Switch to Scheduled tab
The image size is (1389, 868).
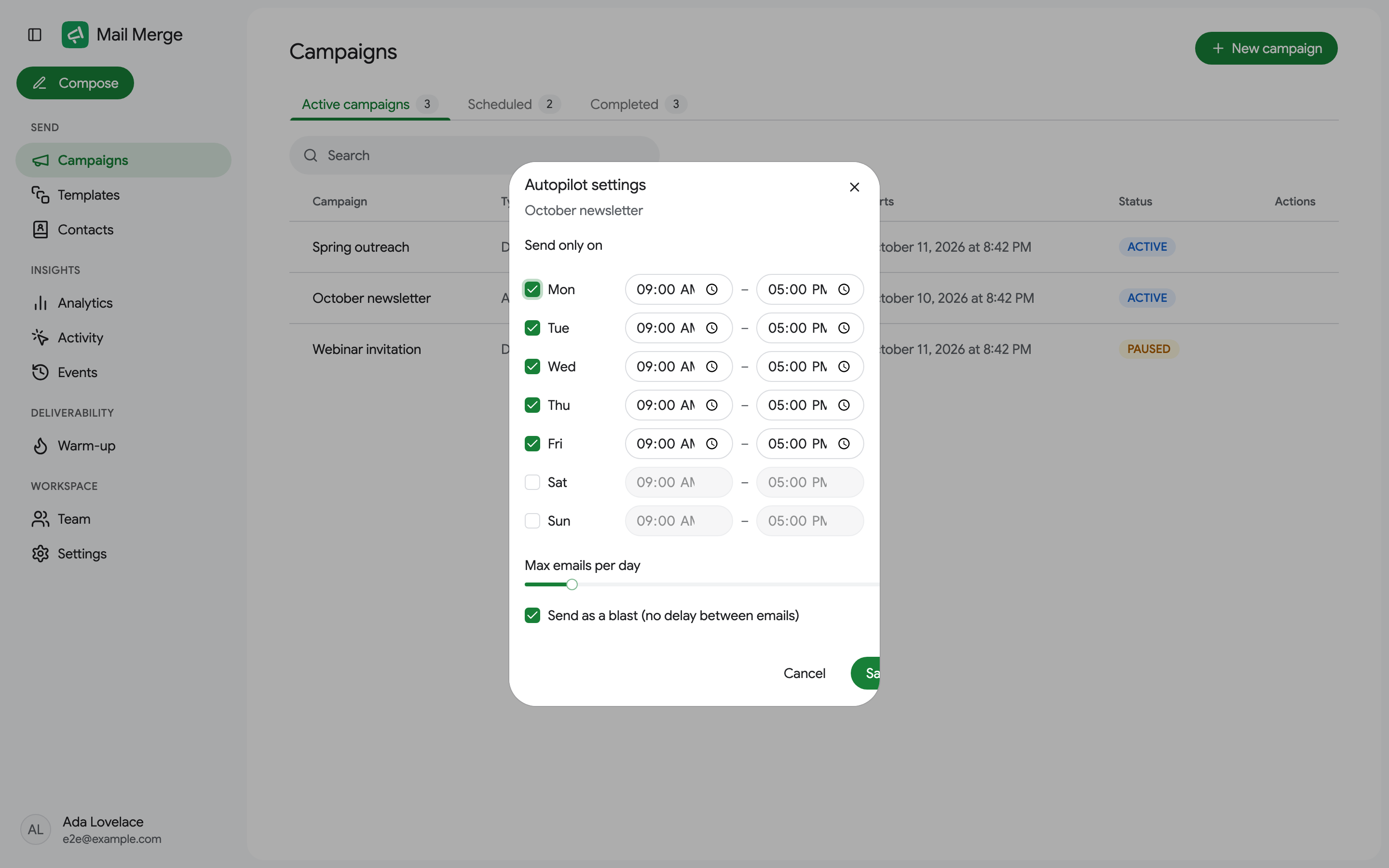tap(514, 104)
